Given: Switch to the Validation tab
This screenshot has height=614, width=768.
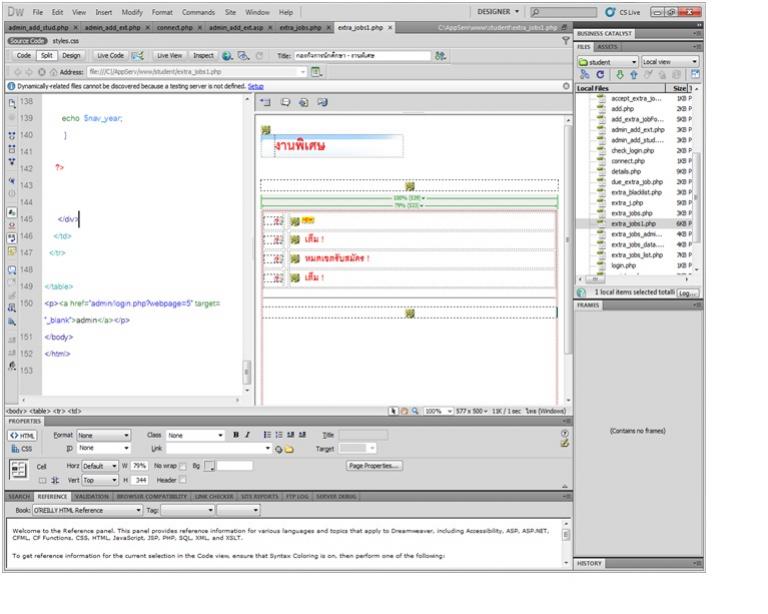Looking at the screenshot, I should [x=92, y=497].
